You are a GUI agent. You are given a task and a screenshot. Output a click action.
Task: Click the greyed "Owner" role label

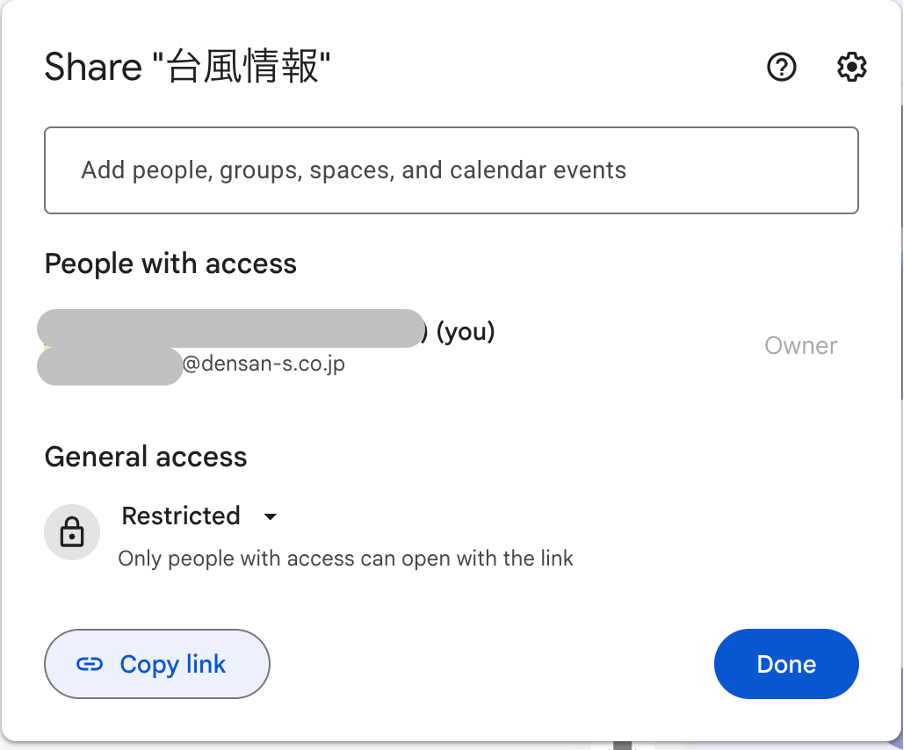800,346
